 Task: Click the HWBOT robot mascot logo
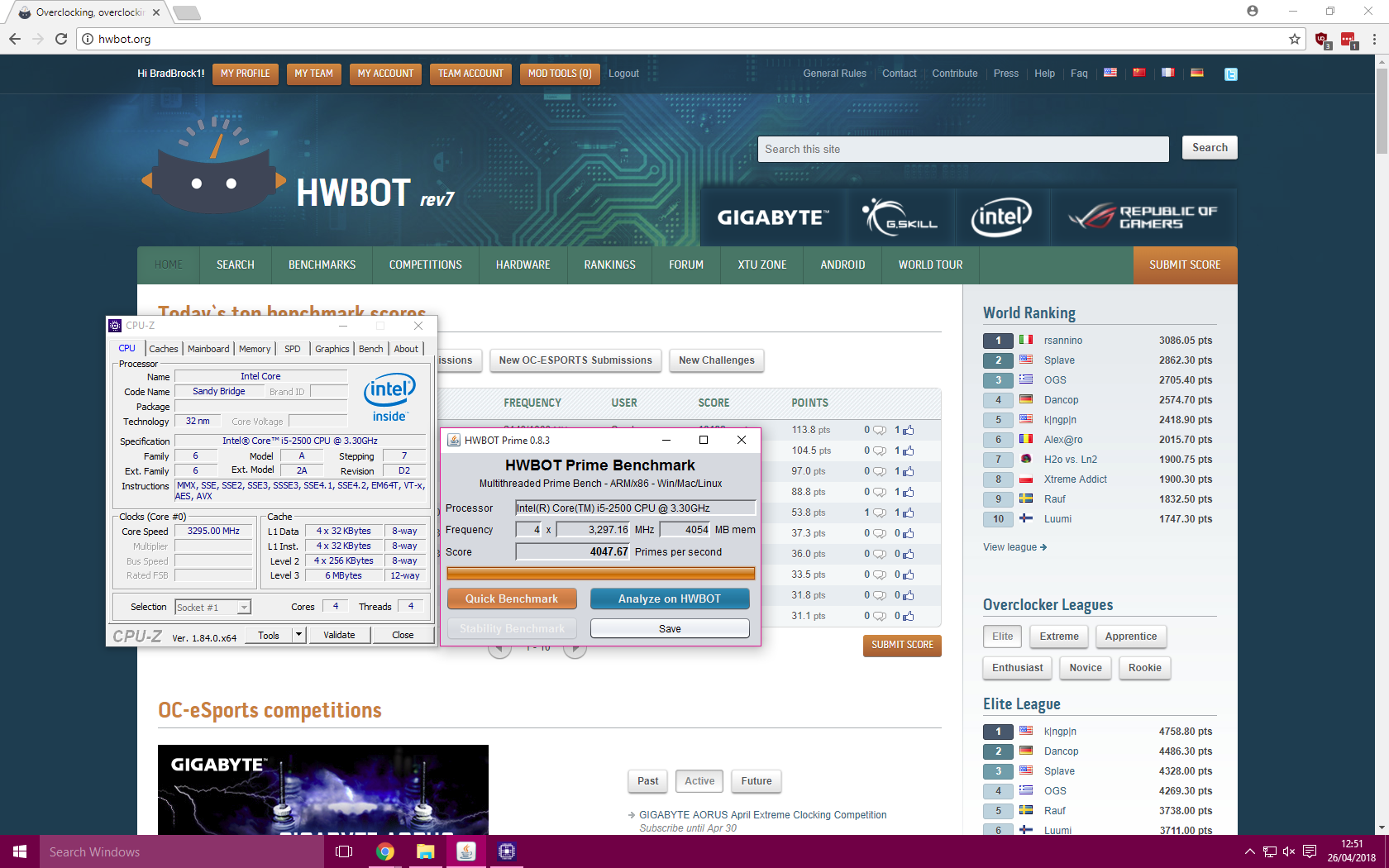(x=214, y=165)
